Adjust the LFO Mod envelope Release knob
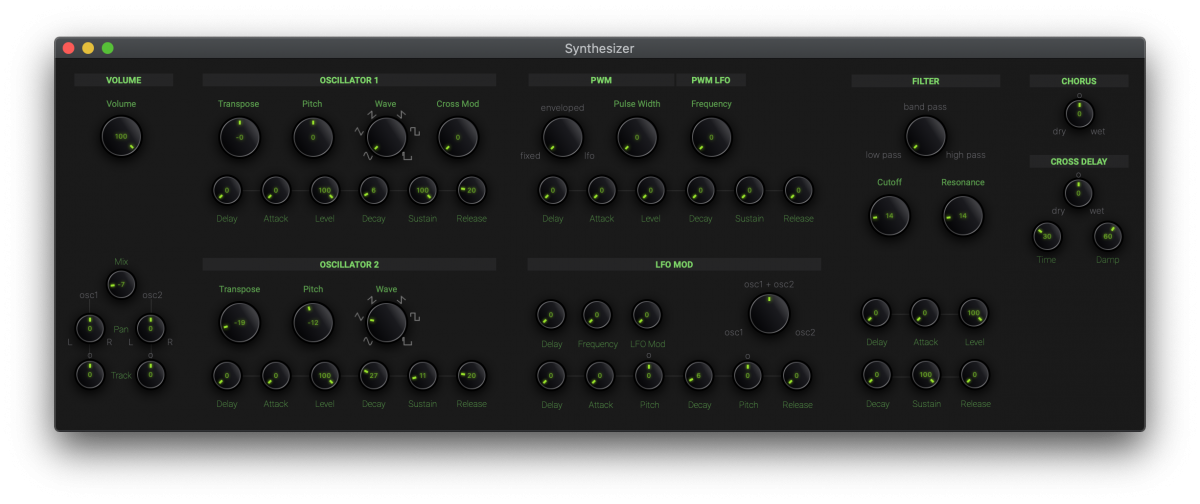 click(797, 376)
